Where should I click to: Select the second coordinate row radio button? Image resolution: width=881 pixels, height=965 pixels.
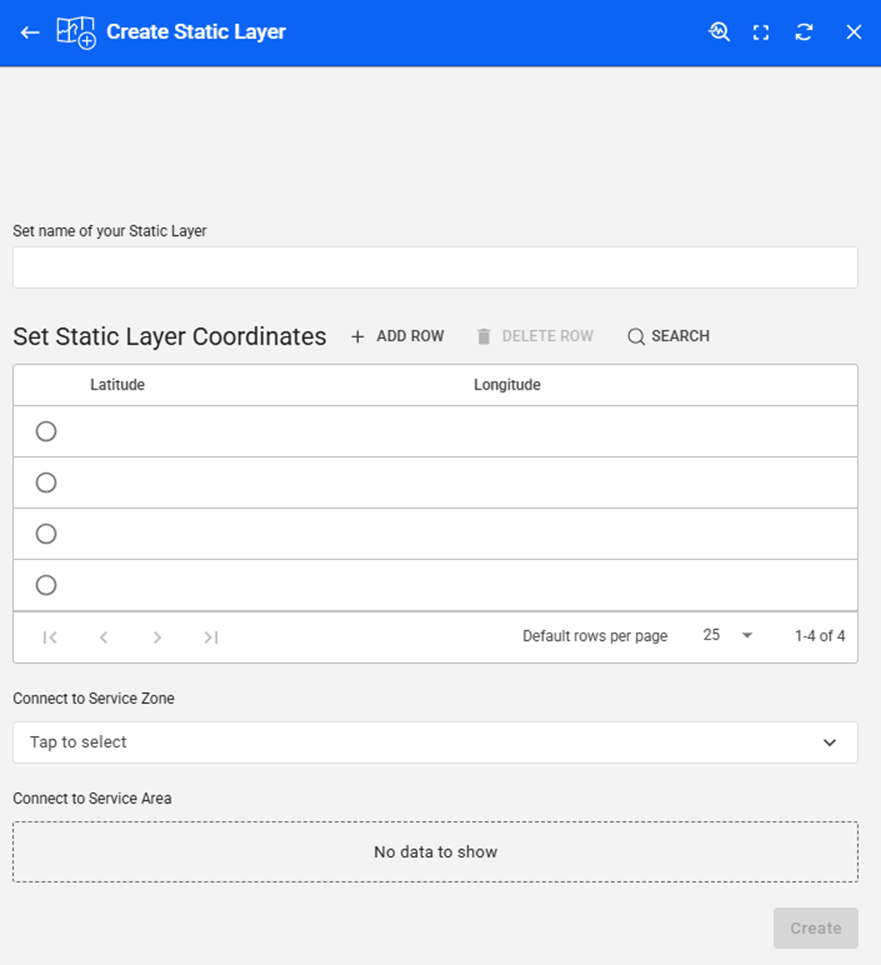46,483
